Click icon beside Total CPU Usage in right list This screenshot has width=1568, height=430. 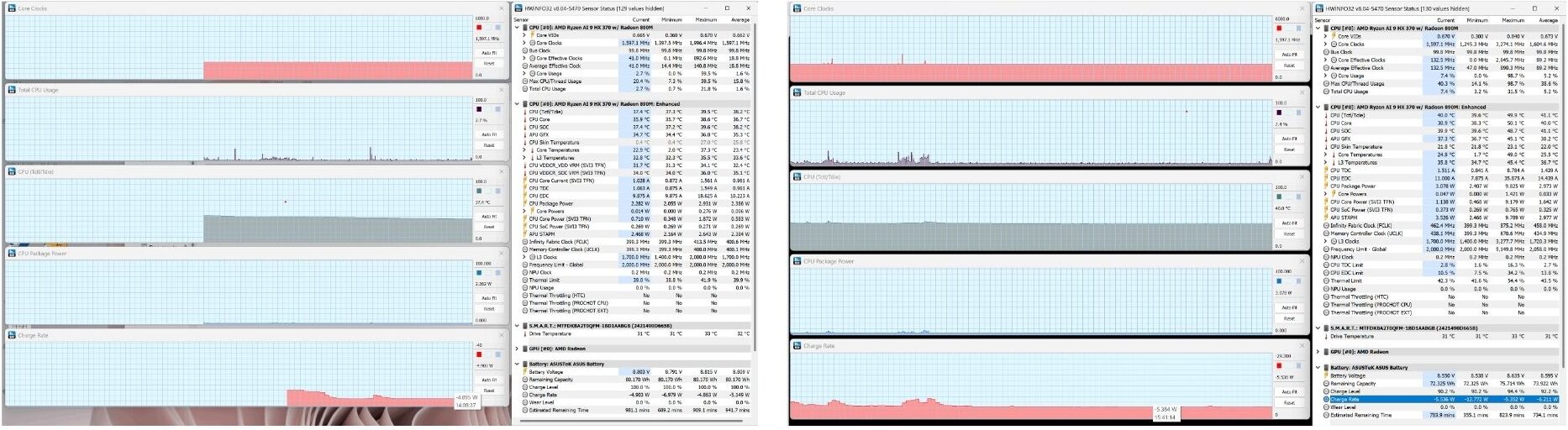(1326, 92)
